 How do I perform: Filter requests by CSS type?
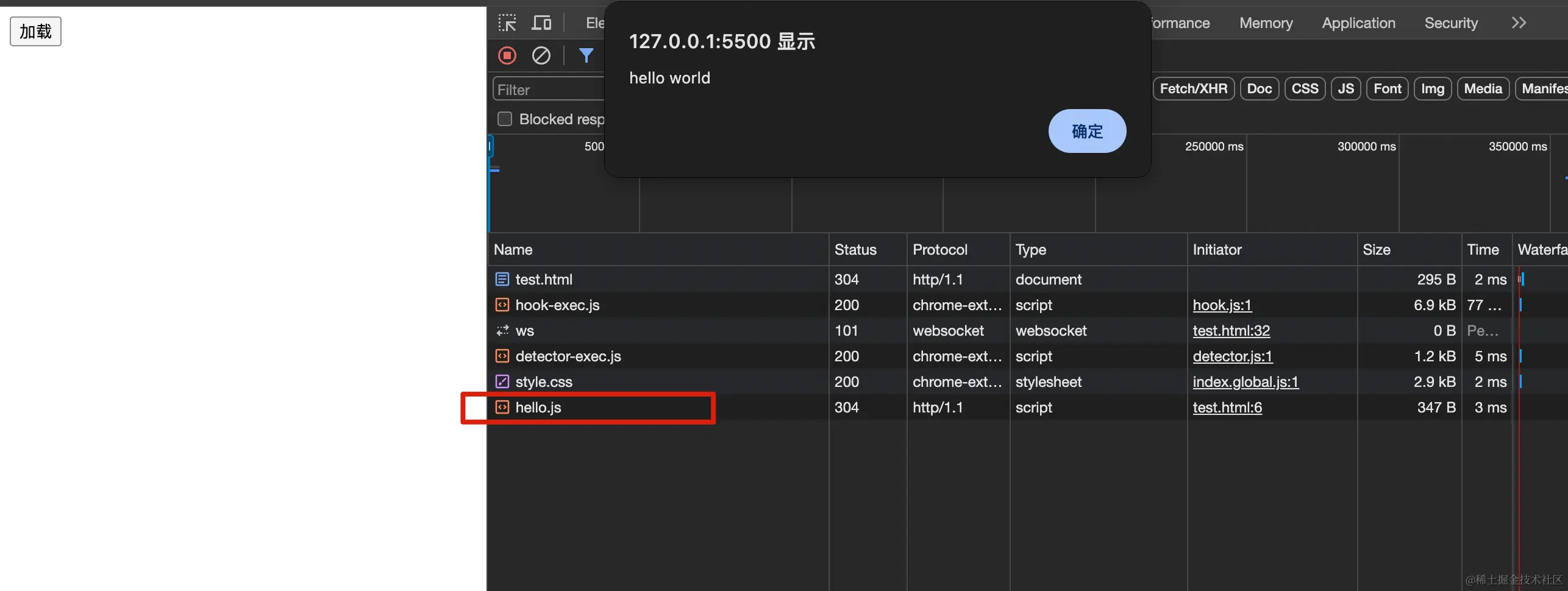click(1305, 89)
